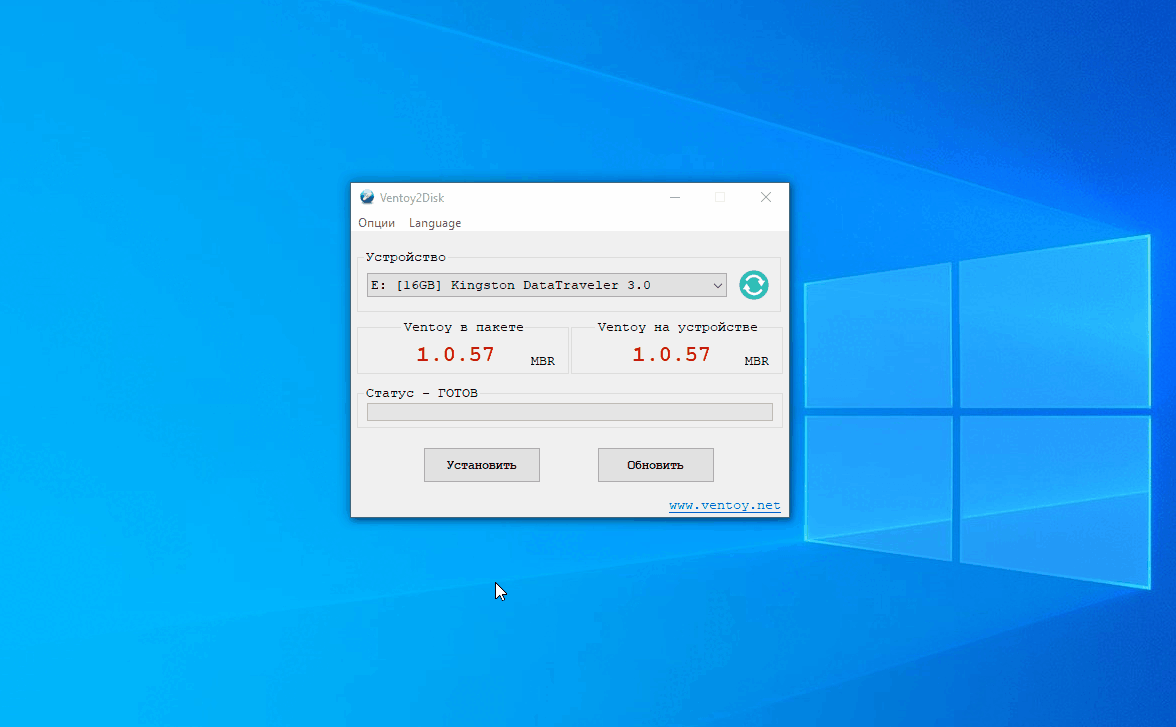Viewport: 1176px width, 727px height.
Task: Click the status progress bar
Action: tap(569, 412)
